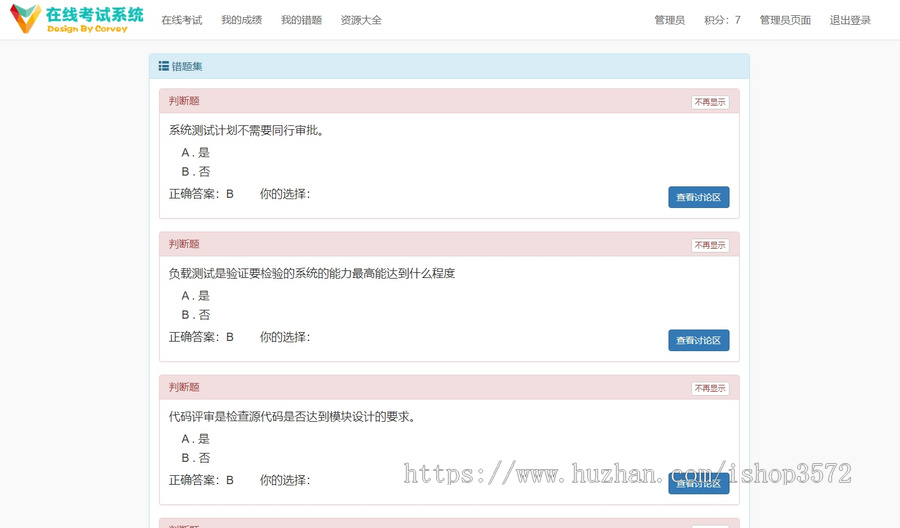Click option A.是 under 系统测试计划 question

196,153
